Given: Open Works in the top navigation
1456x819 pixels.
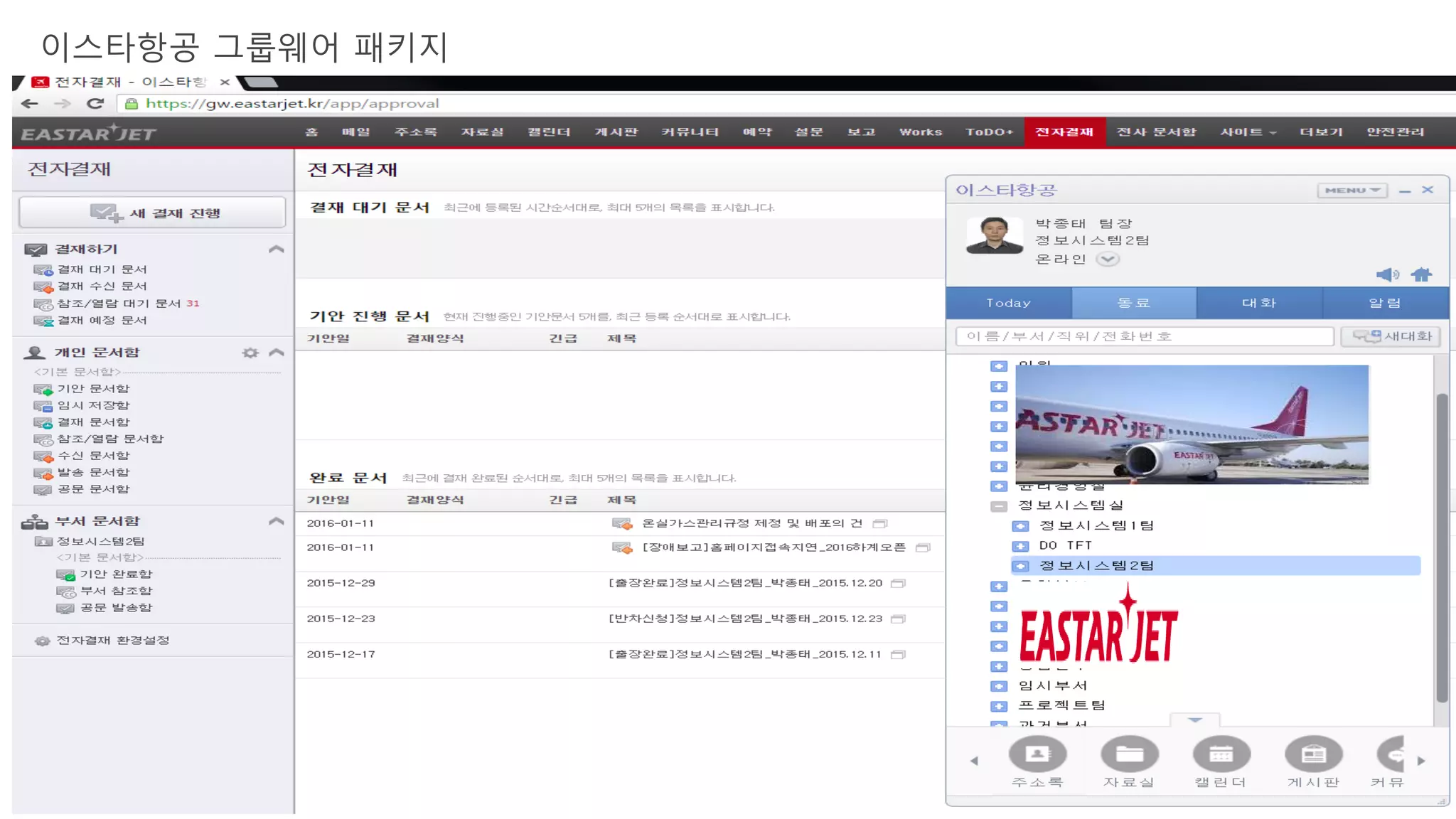Looking at the screenshot, I should coord(921,132).
